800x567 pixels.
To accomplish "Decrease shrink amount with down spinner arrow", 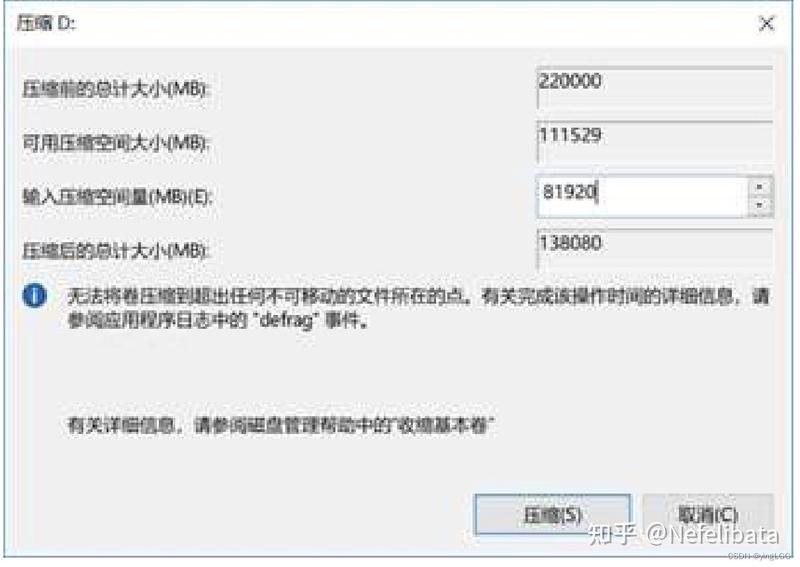I will 760,206.
